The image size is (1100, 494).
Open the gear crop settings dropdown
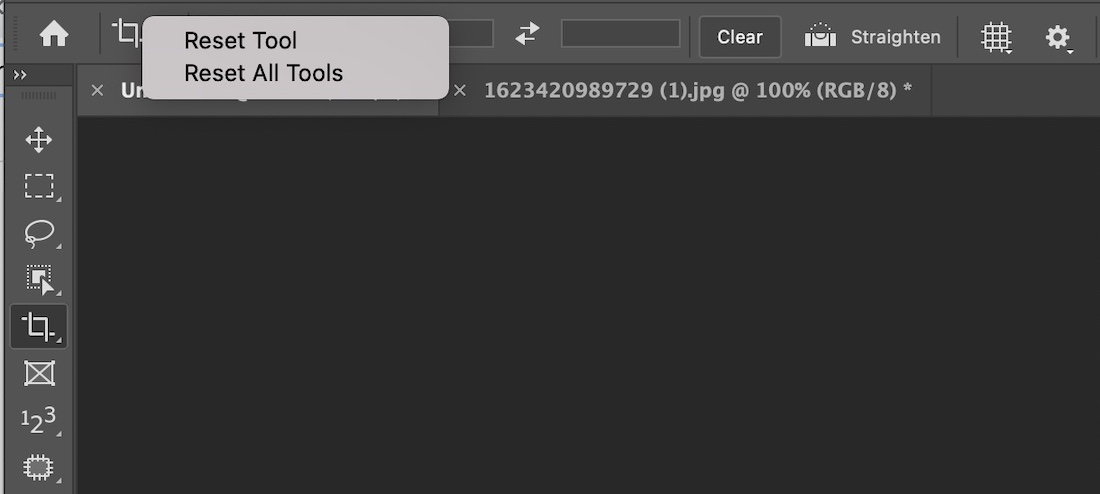pos(1058,37)
